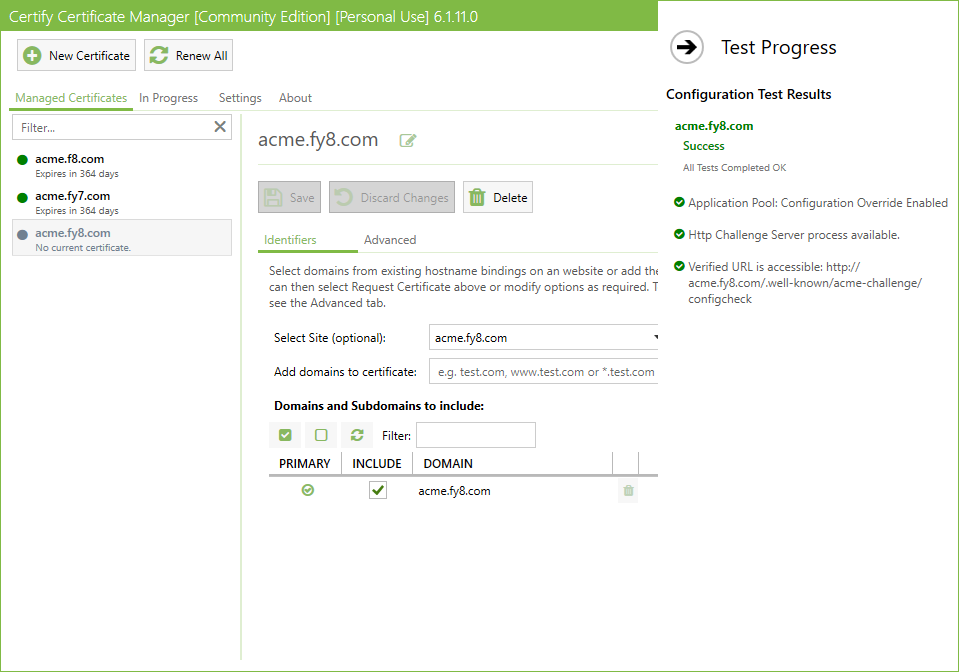The width and height of the screenshot is (959, 672).
Task: Open the Select Site dropdown
Action: 544,338
